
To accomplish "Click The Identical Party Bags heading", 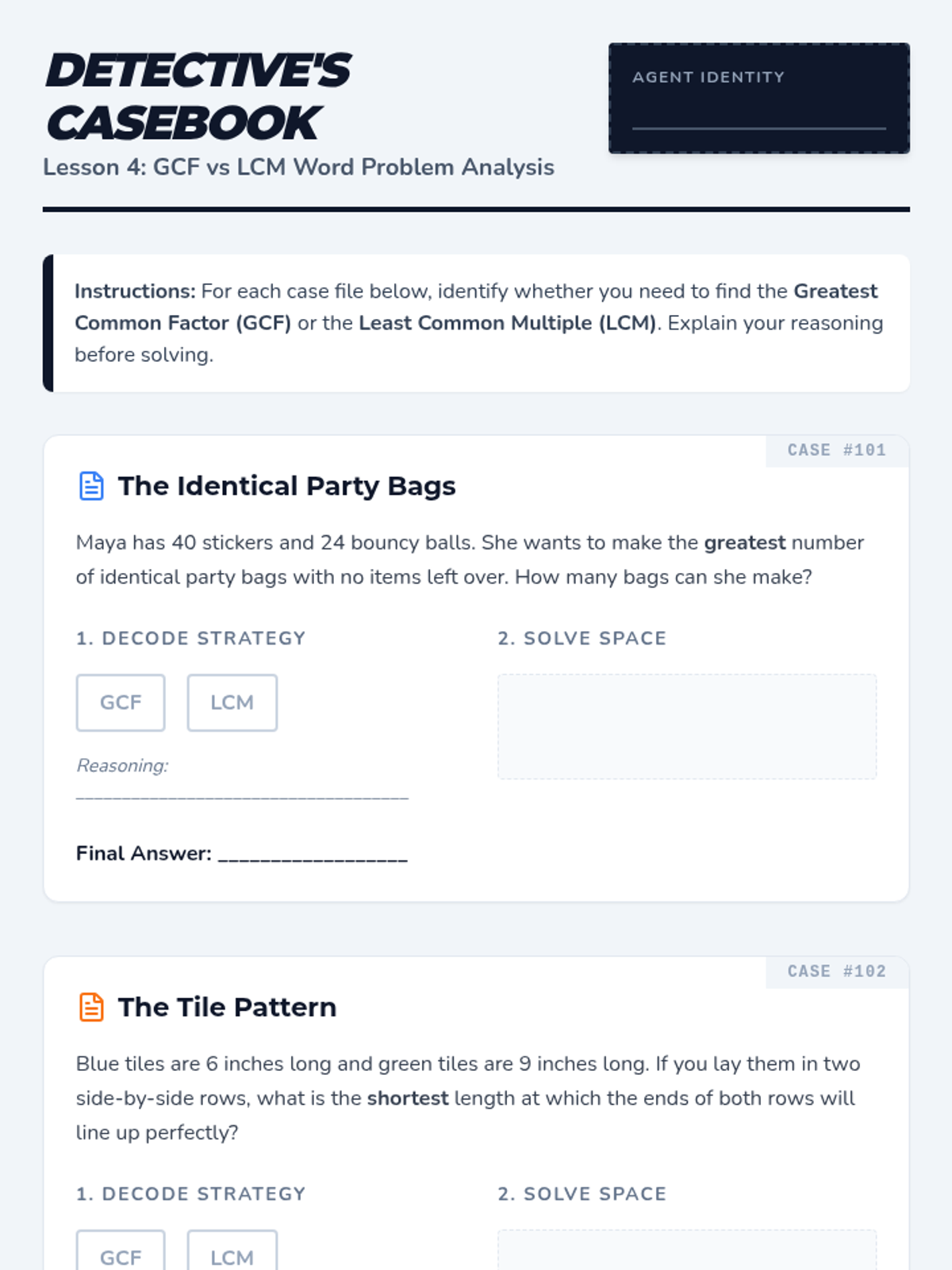I will 286,486.
